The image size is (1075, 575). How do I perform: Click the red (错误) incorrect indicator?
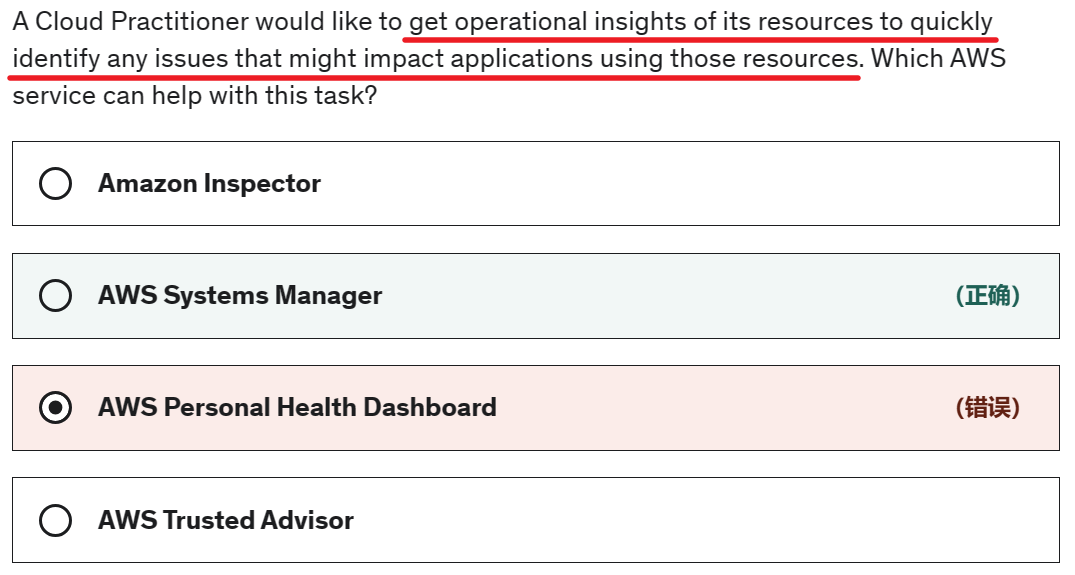coord(987,408)
